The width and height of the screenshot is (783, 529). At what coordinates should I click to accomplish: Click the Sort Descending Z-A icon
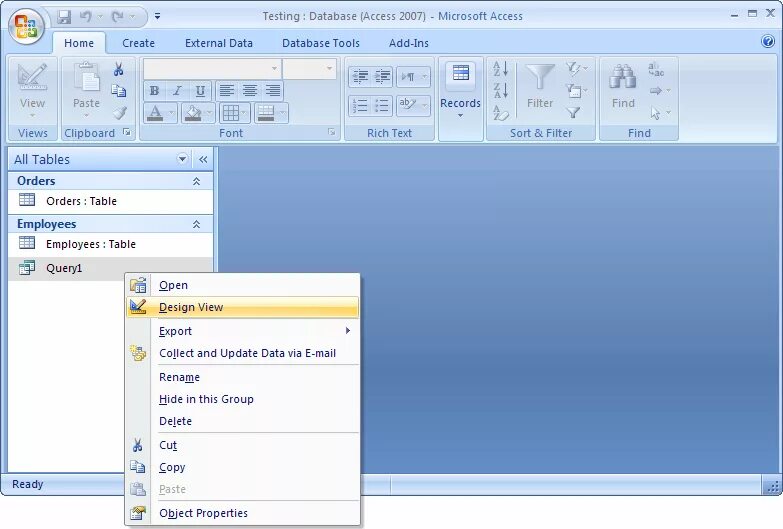pos(500,91)
